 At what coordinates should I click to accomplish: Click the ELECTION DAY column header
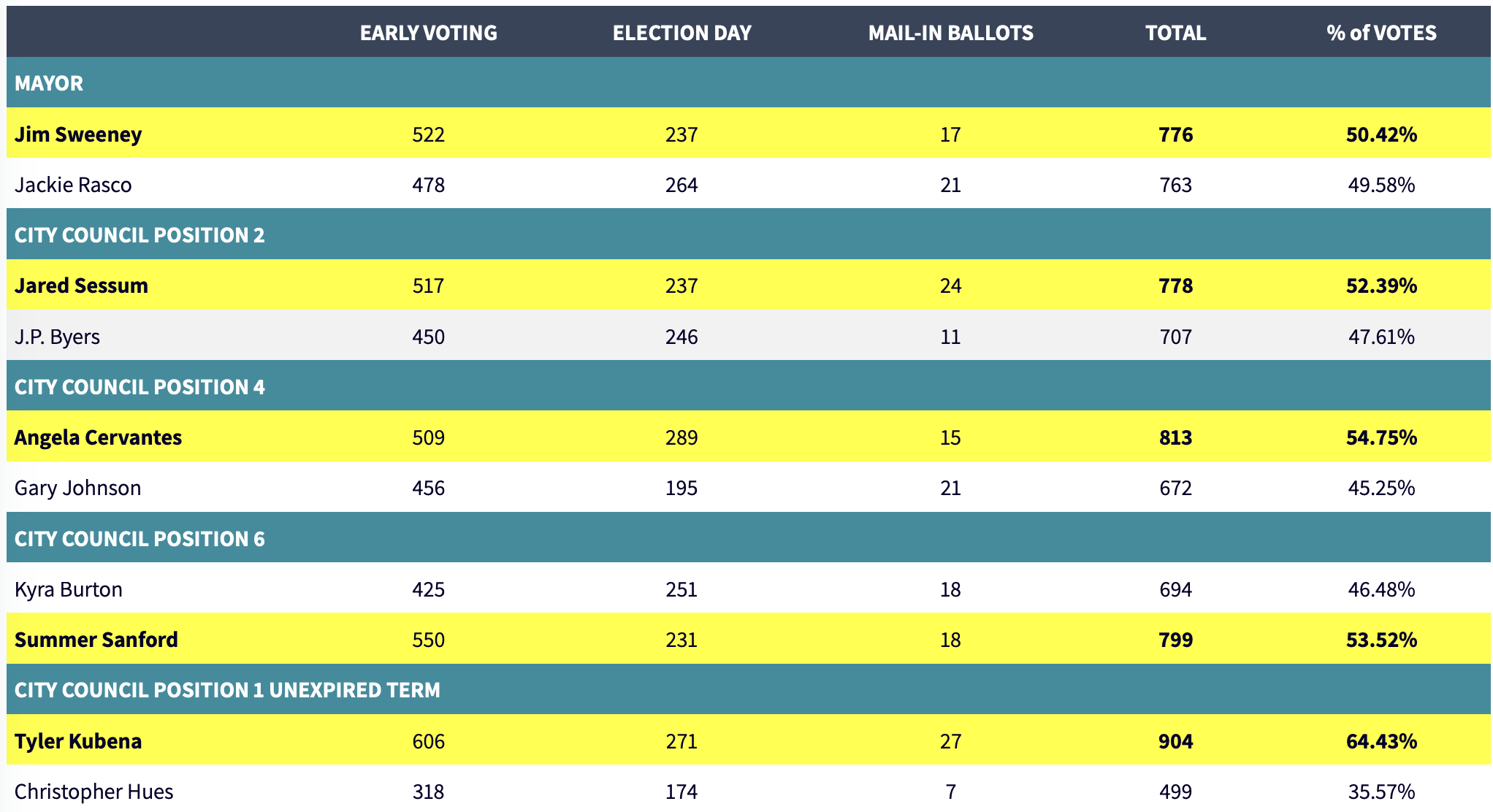tap(681, 33)
